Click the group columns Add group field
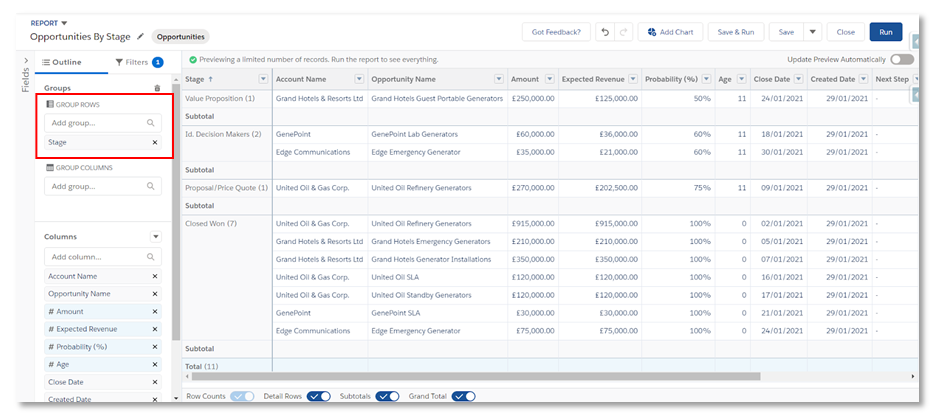940x420 pixels. pos(103,186)
